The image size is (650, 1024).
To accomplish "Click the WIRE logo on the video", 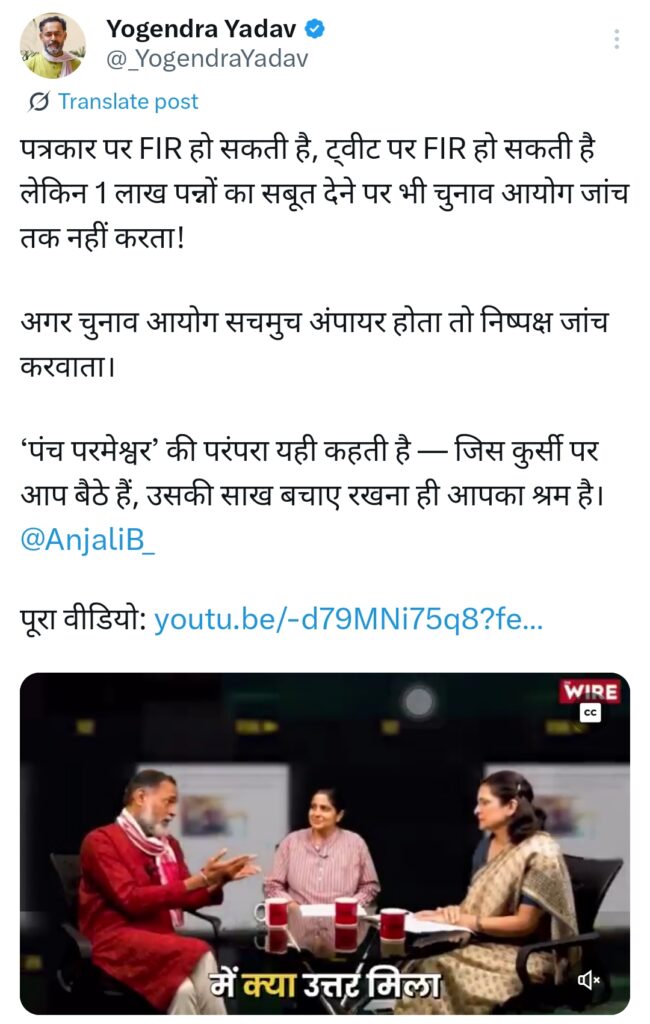I will pos(590,691).
